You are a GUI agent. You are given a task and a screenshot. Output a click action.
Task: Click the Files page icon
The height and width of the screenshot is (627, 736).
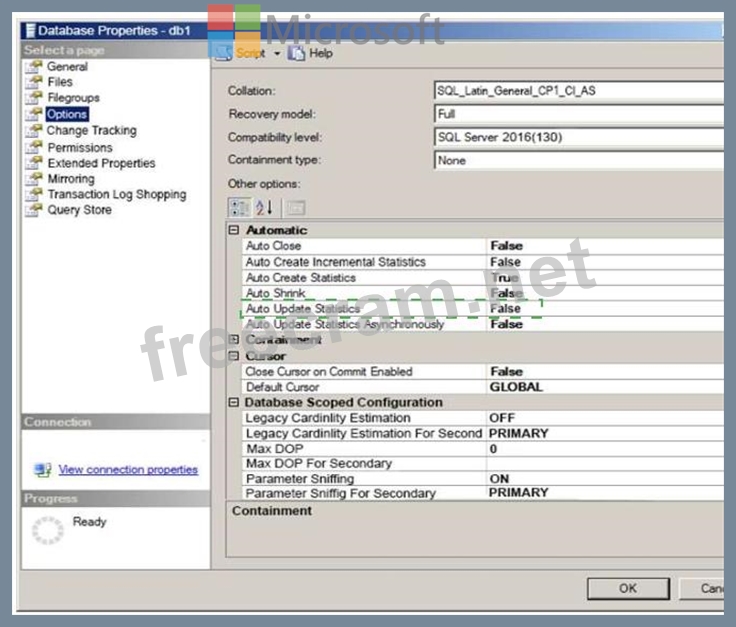33,82
